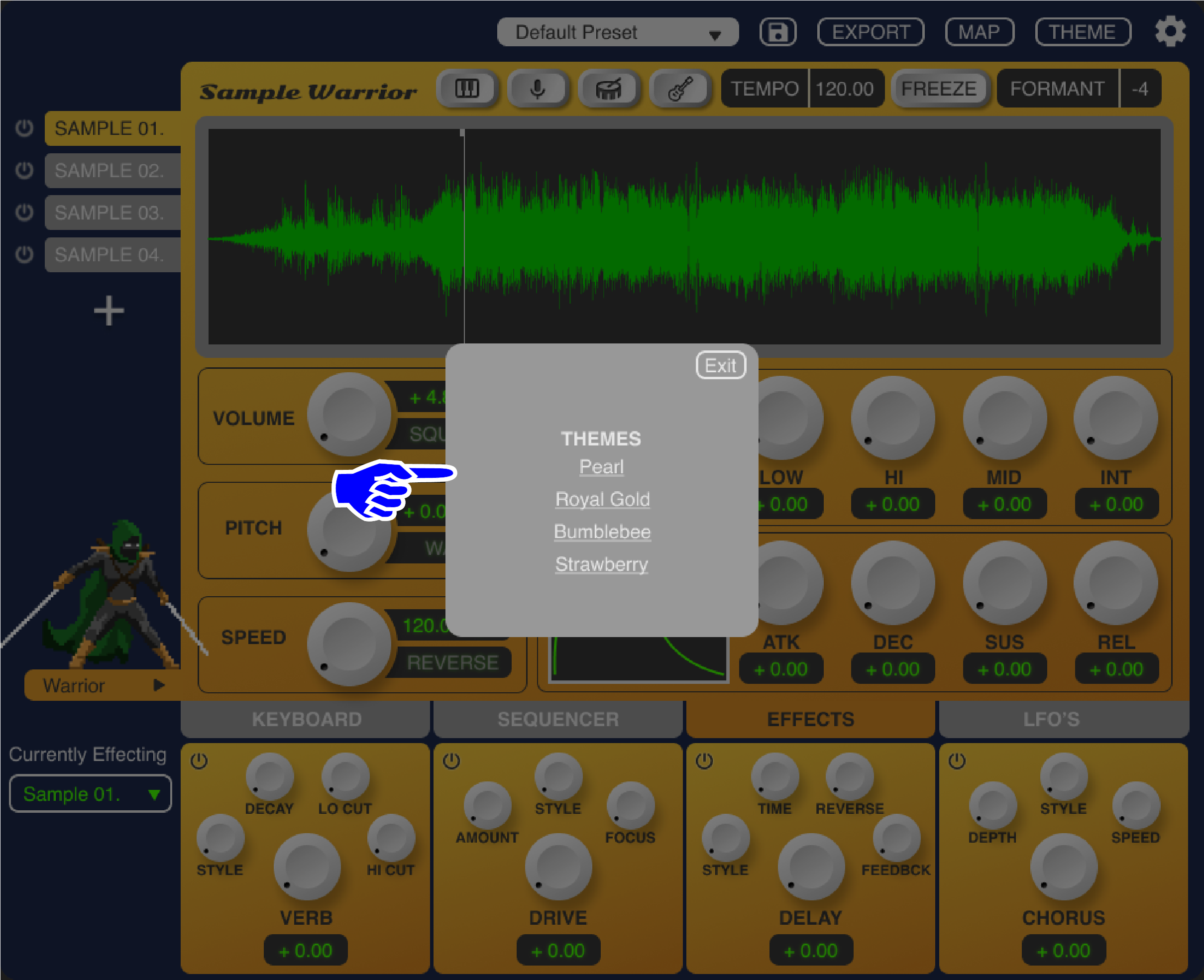Click the VOLUME knob
This screenshot has width=1204, height=980.
point(349,415)
